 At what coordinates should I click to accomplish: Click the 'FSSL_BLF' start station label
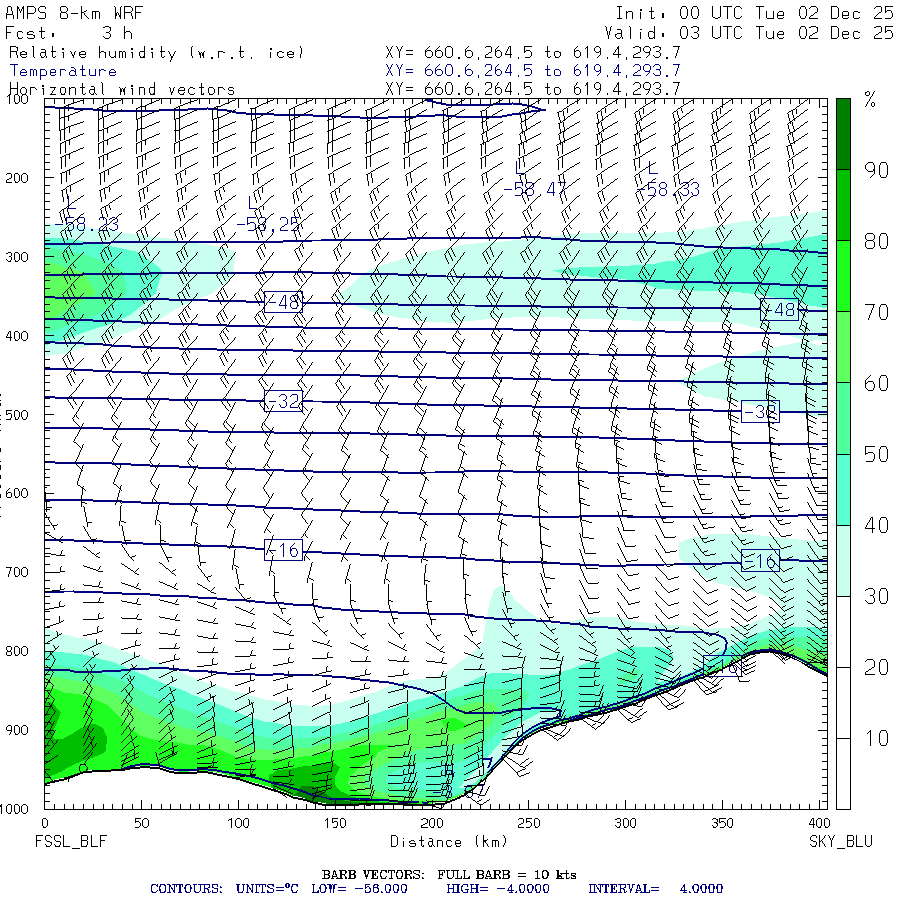(x=71, y=842)
